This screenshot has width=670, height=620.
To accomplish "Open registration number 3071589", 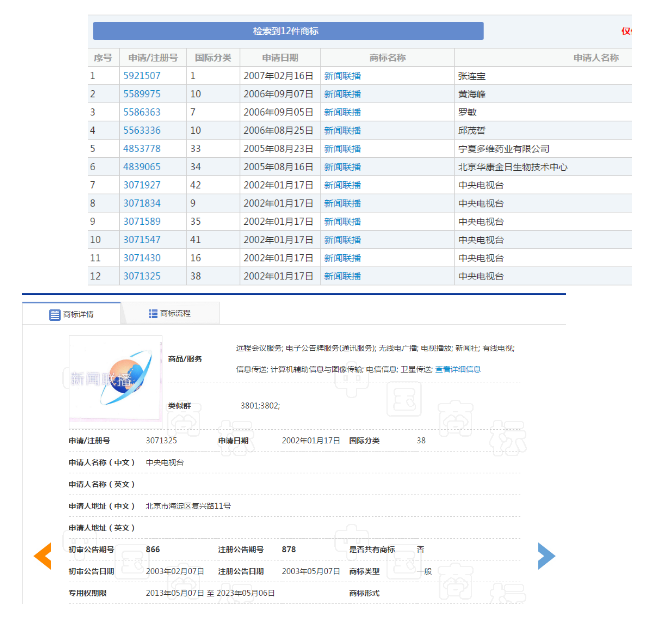I will [142, 221].
